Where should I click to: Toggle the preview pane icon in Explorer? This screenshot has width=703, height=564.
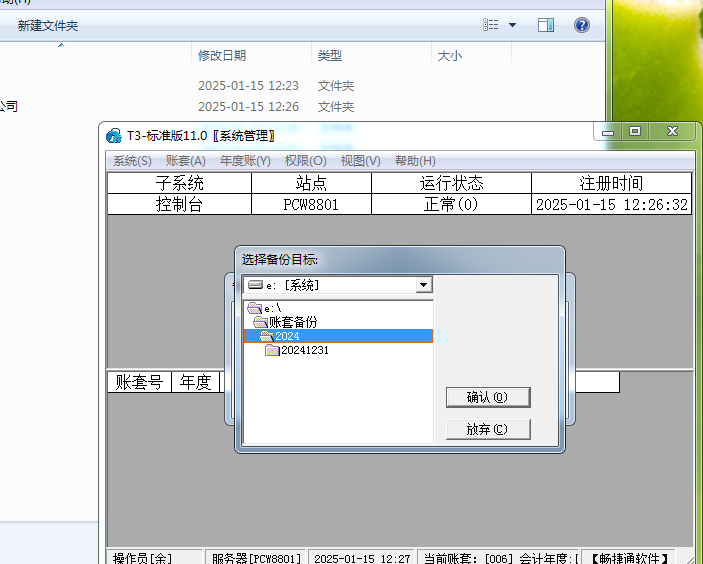(546, 25)
